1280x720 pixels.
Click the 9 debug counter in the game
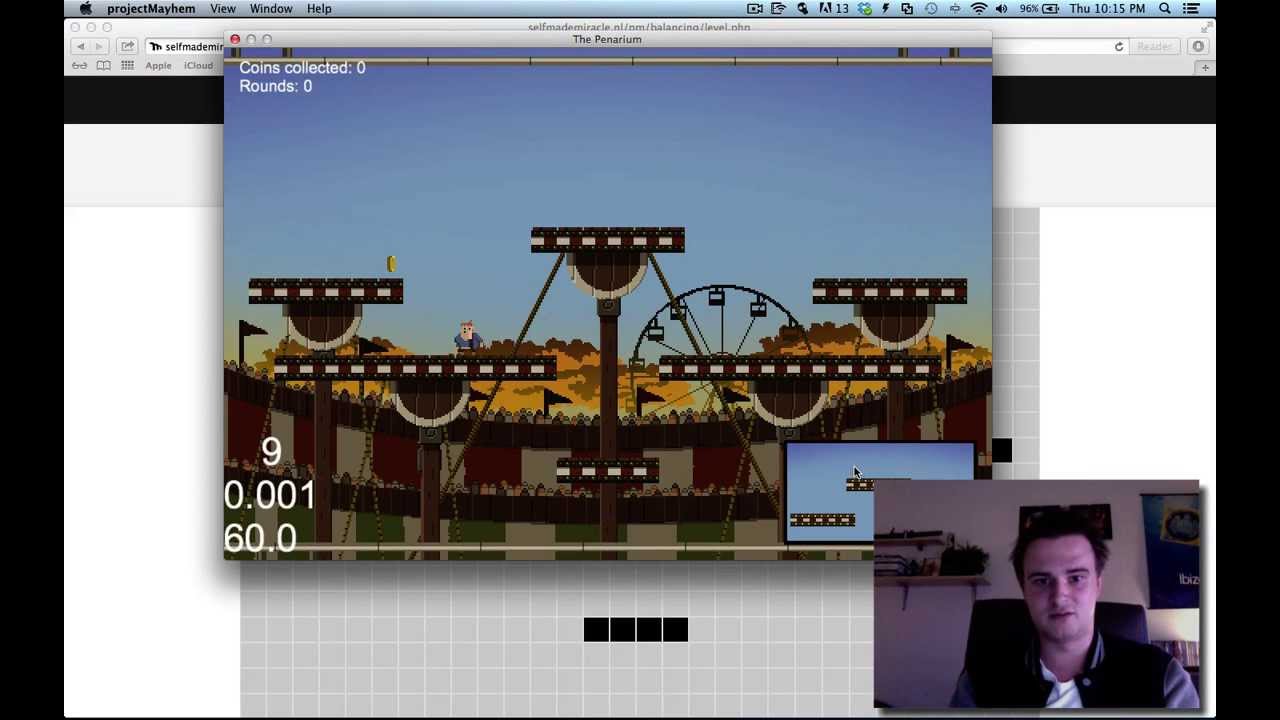coord(271,451)
